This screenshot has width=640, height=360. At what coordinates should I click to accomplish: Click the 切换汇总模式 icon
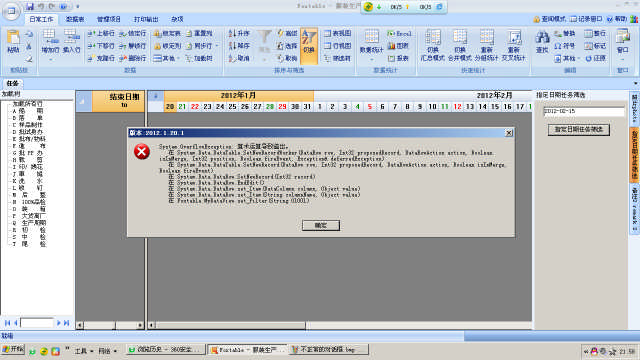pos(432,45)
